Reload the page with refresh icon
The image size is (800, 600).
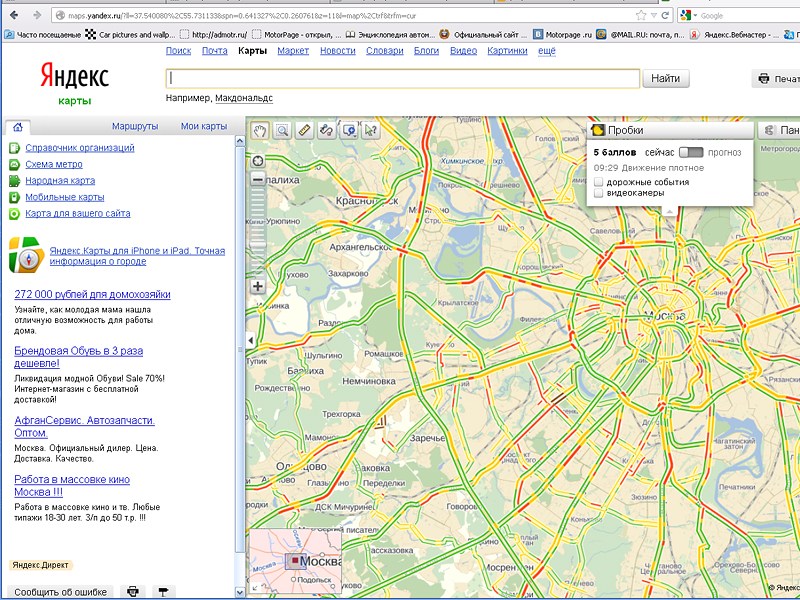pyautogui.click(x=665, y=15)
